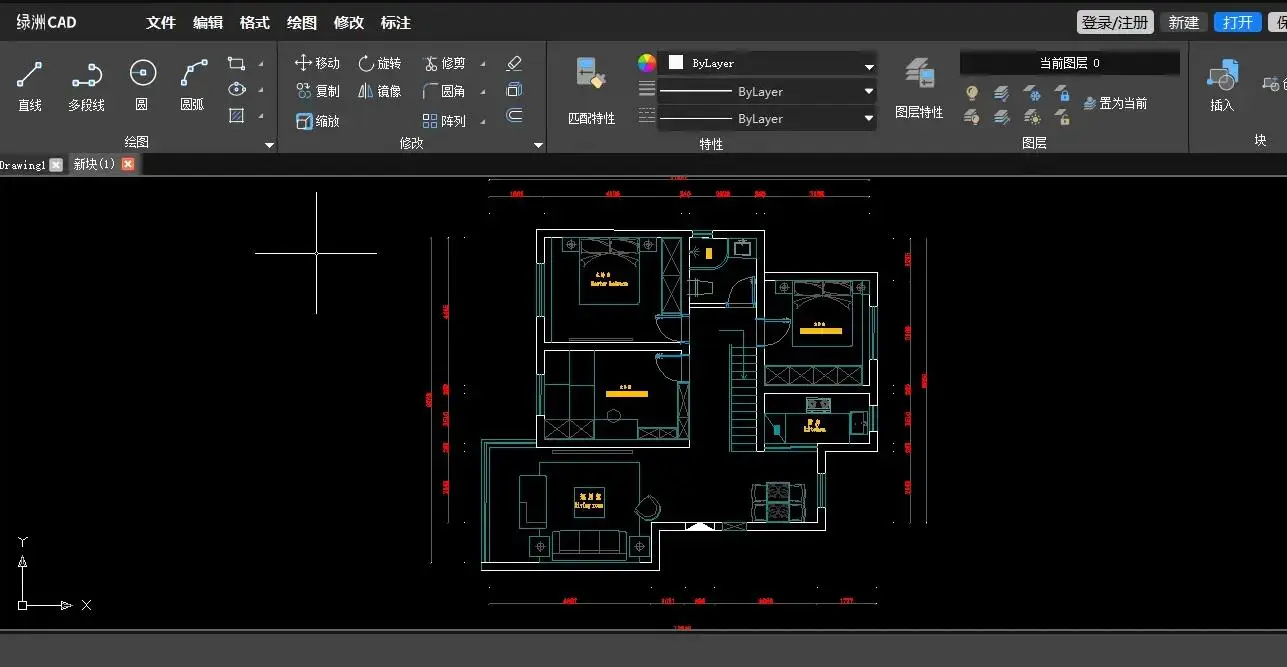Pick the 圆弧 (Arc) tool
The height and width of the screenshot is (667, 1287).
pos(192,84)
